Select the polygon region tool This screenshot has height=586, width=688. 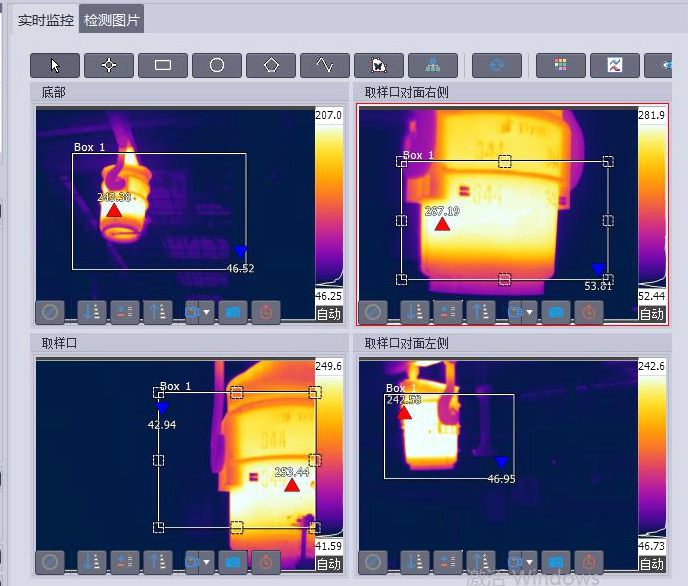tap(271, 65)
